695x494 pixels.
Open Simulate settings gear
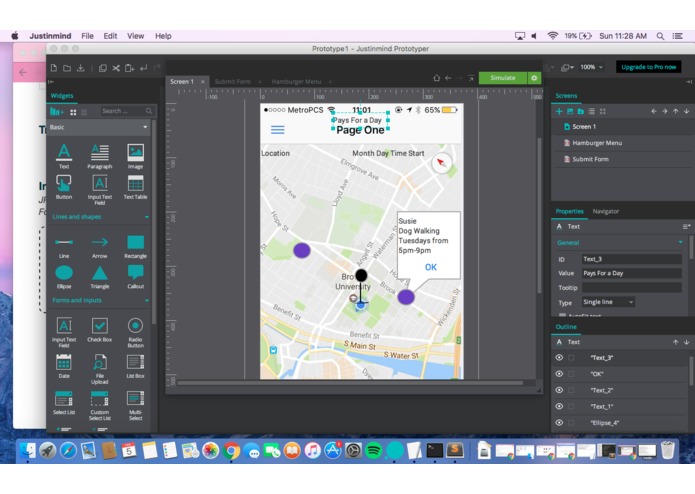534,78
